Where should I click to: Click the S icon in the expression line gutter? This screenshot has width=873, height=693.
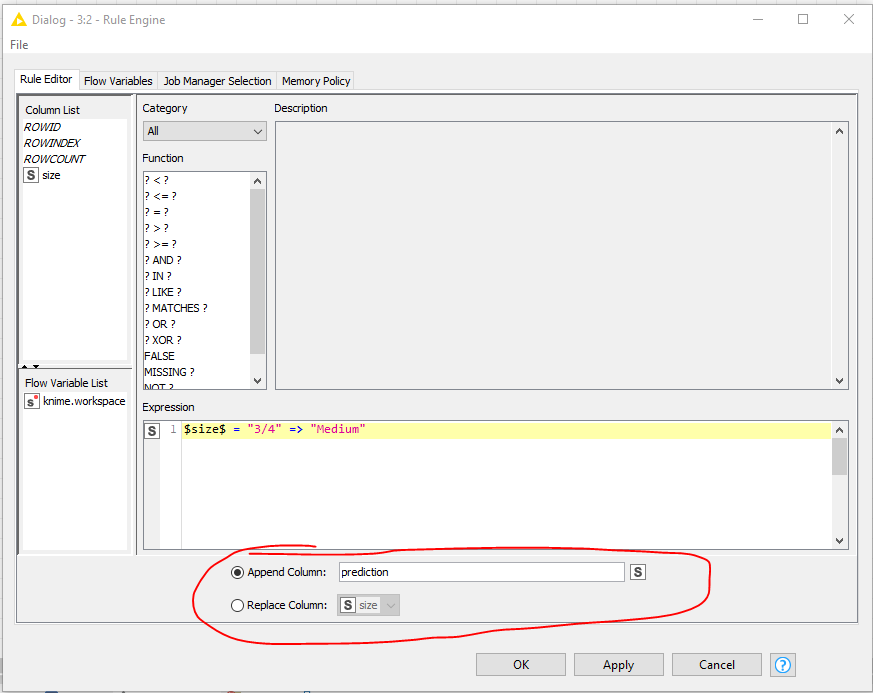152,430
